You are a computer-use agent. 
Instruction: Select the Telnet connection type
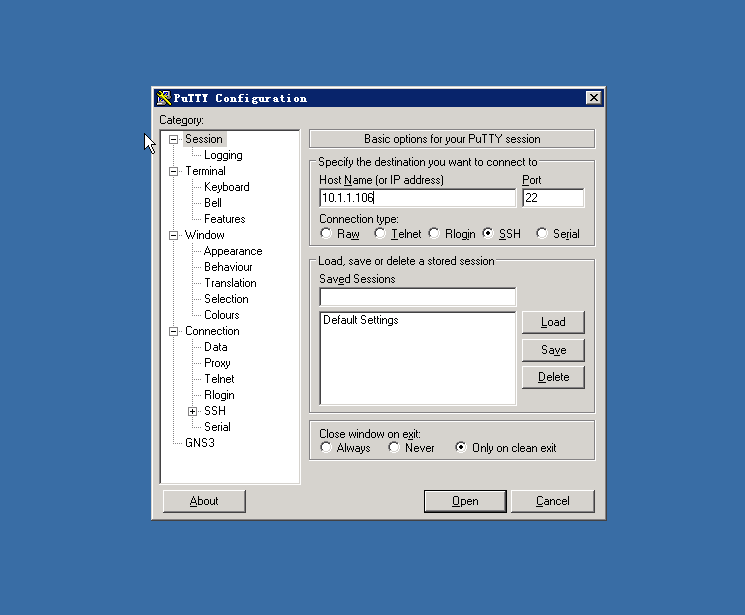(380, 233)
